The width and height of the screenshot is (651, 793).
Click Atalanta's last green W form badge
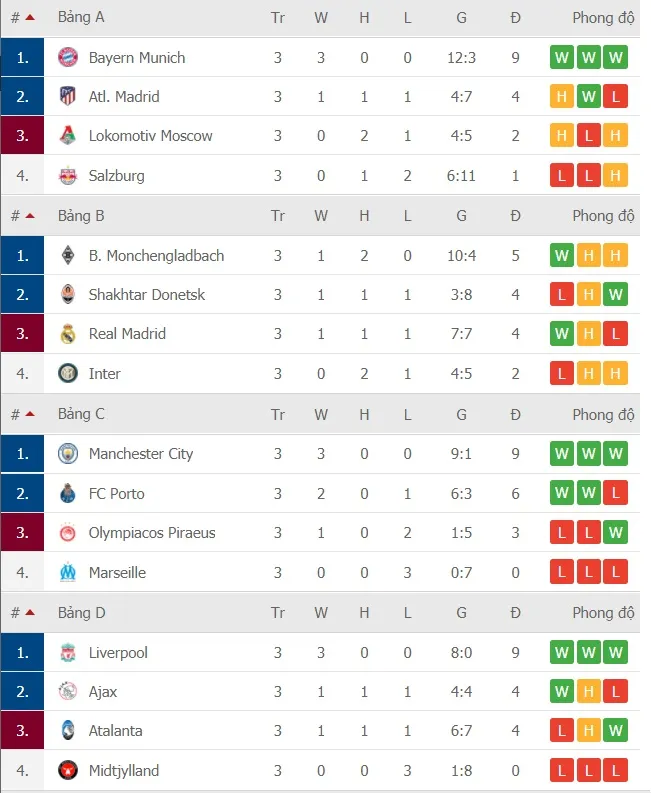[x=615, y=731]
